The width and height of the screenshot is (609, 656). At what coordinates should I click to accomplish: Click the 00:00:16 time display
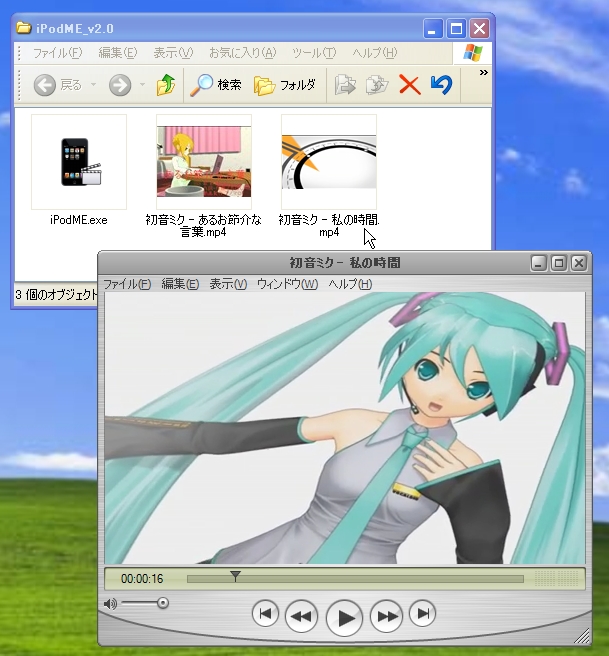pyautogui.click(x=142, y=579)
